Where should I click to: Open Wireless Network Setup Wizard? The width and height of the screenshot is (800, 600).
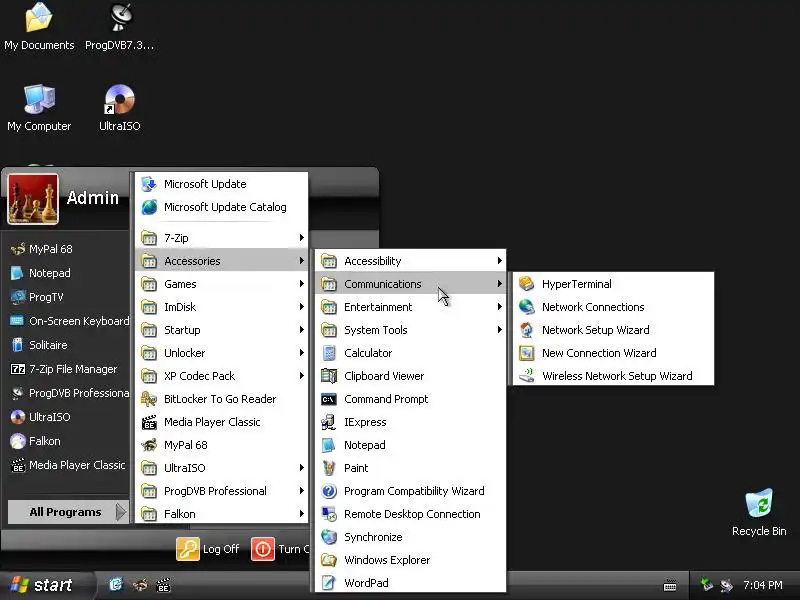click(x=613, y=376)
